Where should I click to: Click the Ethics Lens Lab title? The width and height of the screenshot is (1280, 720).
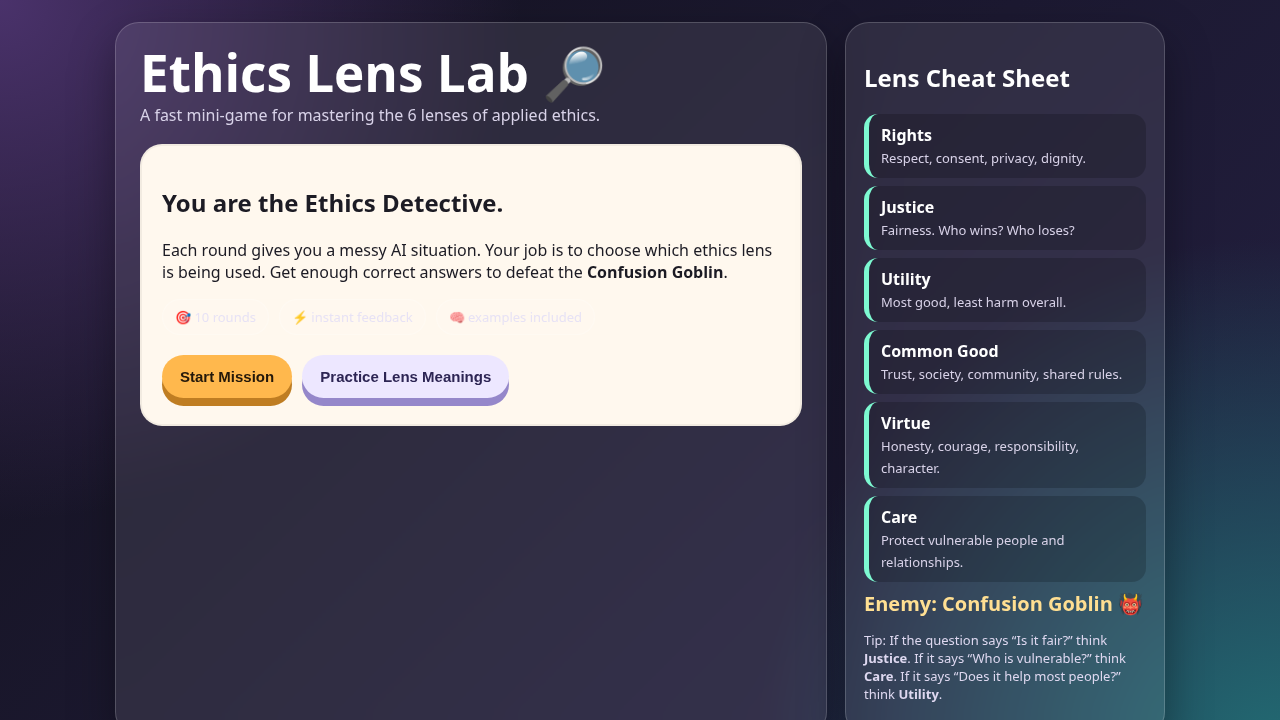point(334,74)
